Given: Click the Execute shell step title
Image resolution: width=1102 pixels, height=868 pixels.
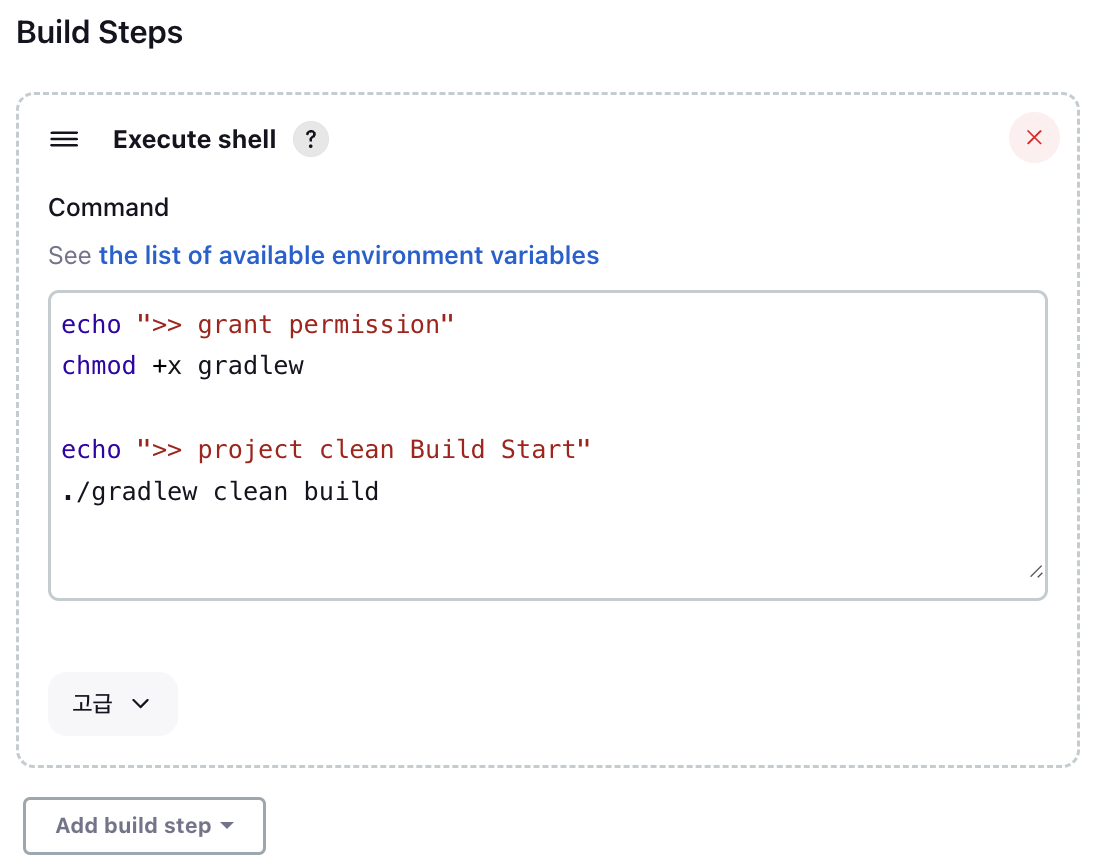Looking at the screenshot, I should click(x=194, y=139).
